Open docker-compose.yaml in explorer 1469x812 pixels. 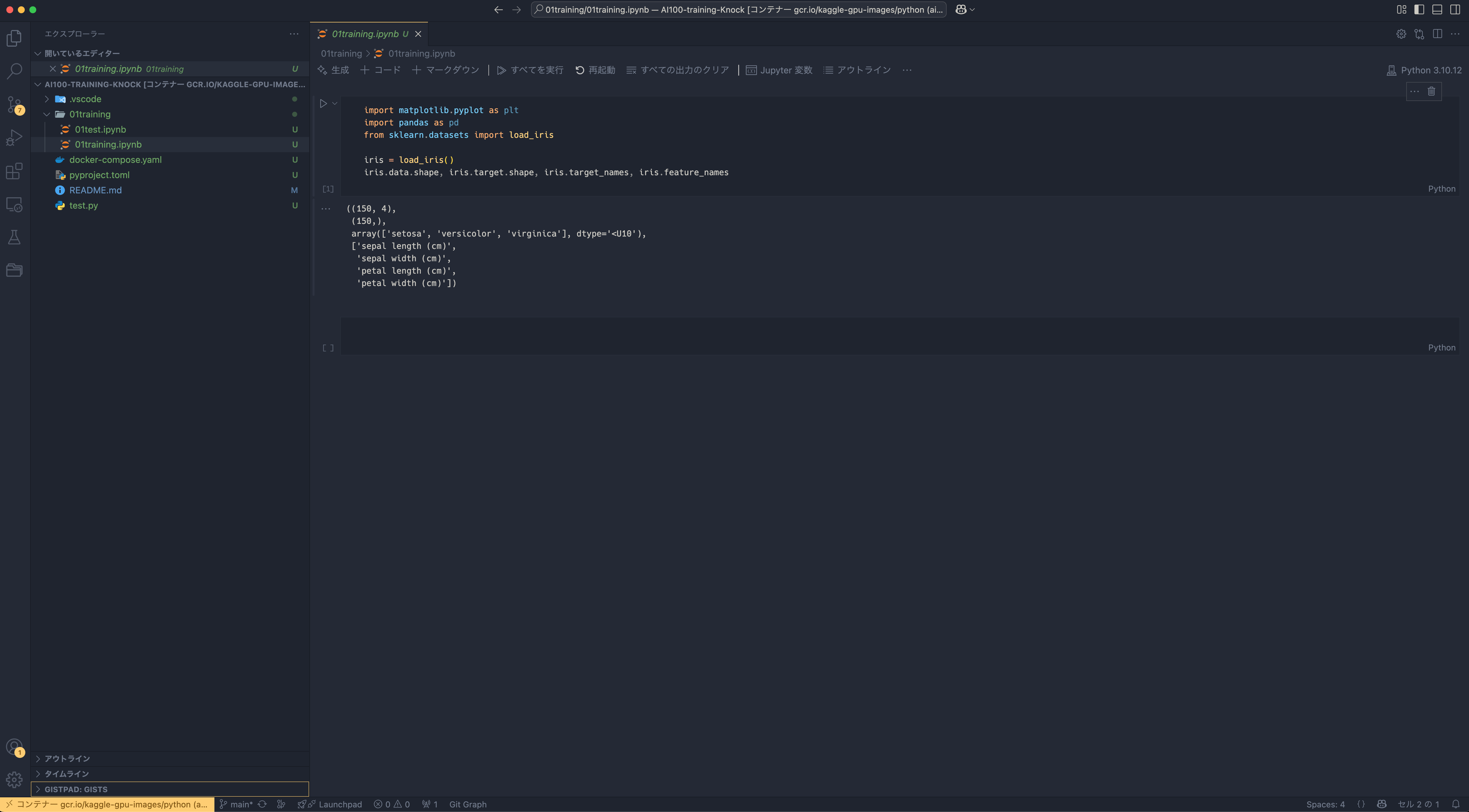(x=115, y=160)
